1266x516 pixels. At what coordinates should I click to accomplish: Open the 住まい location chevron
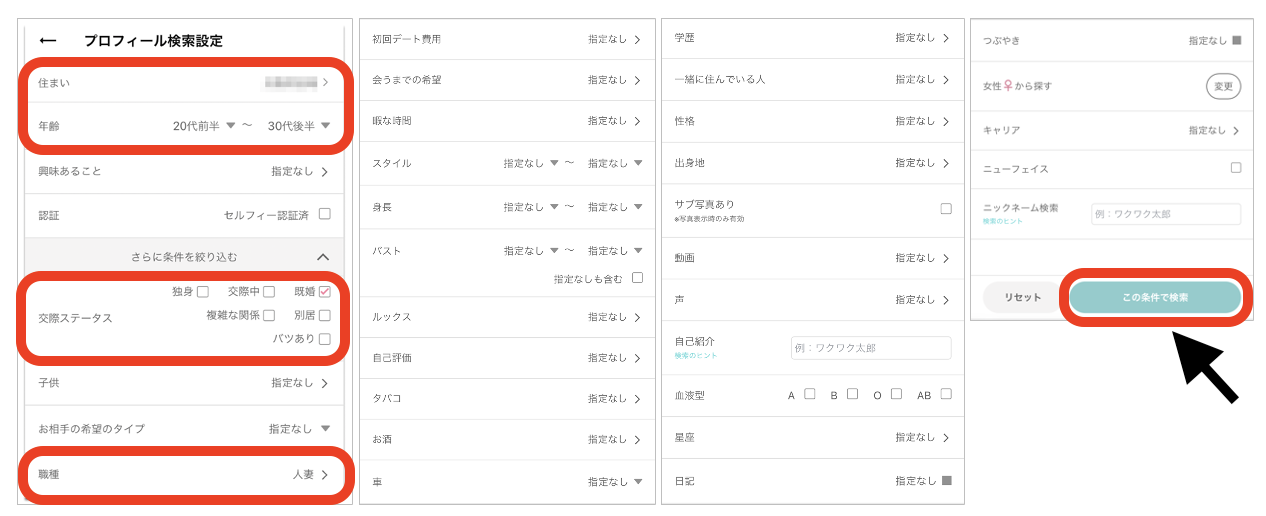click(x=325, y=83)
